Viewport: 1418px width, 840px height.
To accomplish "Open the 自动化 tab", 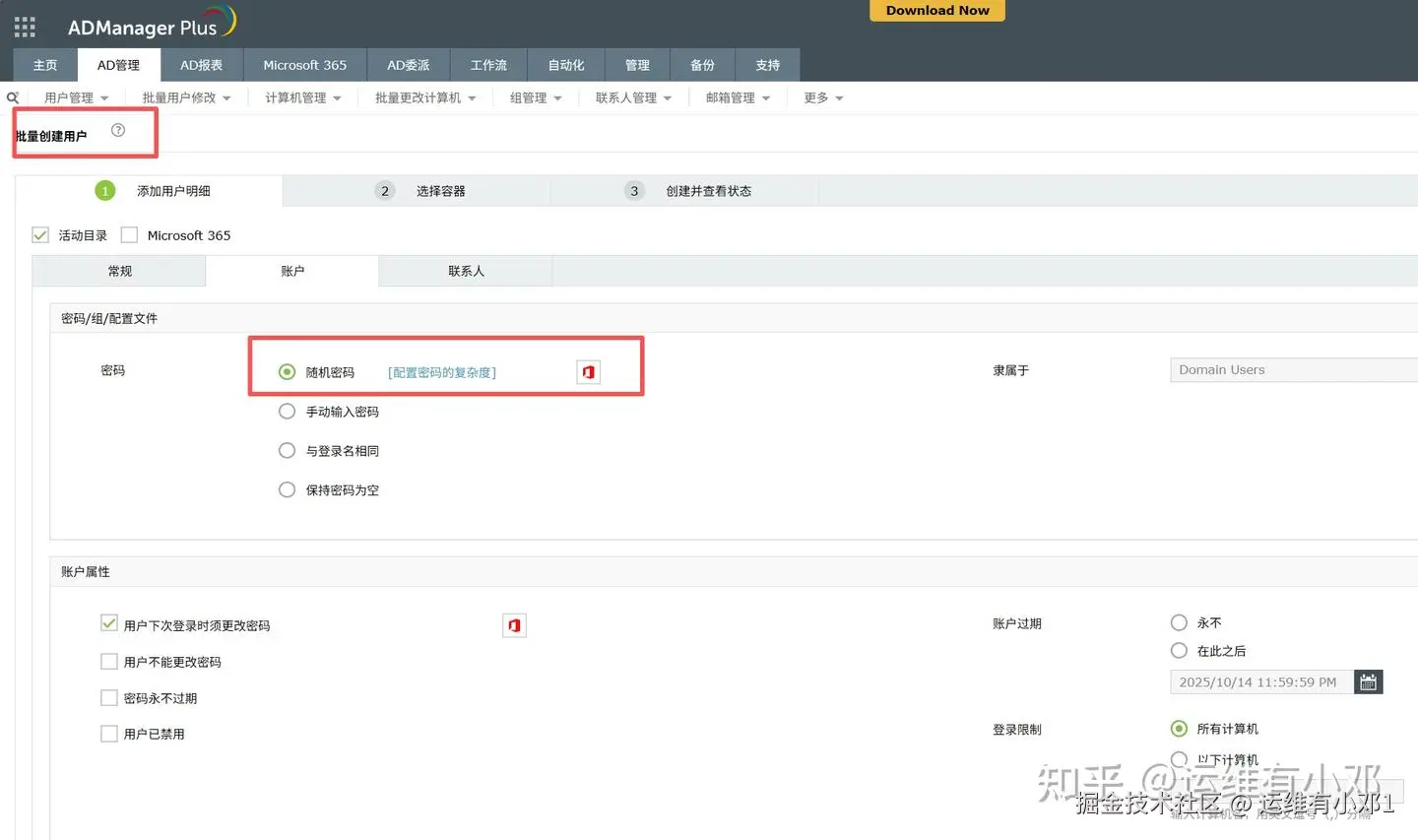I will pyautogui.click(x=566, y=65).
